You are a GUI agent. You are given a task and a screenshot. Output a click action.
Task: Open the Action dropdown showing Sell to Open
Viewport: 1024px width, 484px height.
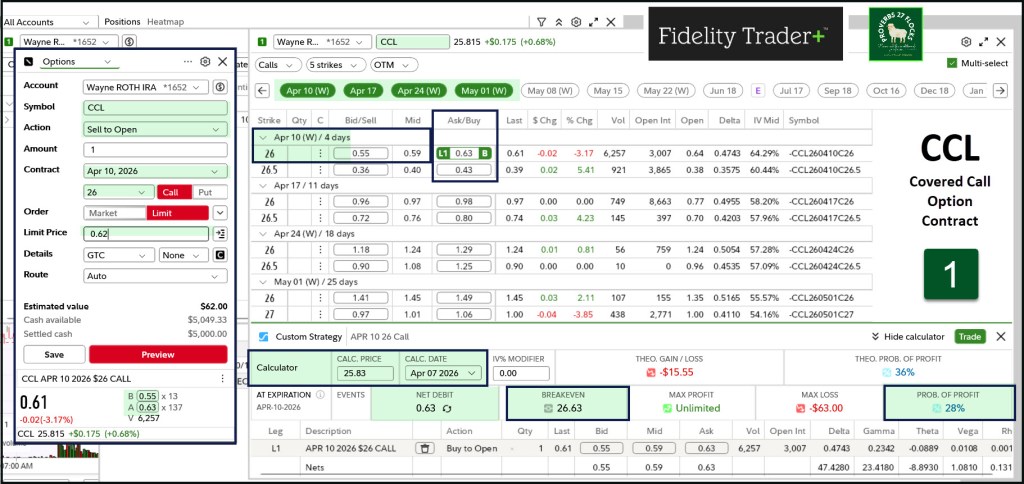coord(155,128)
